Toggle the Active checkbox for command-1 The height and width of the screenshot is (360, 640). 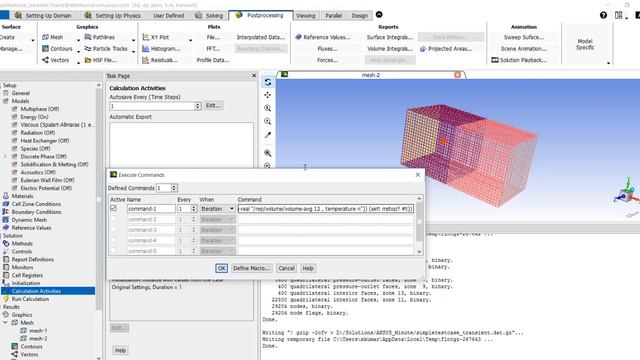113,208
